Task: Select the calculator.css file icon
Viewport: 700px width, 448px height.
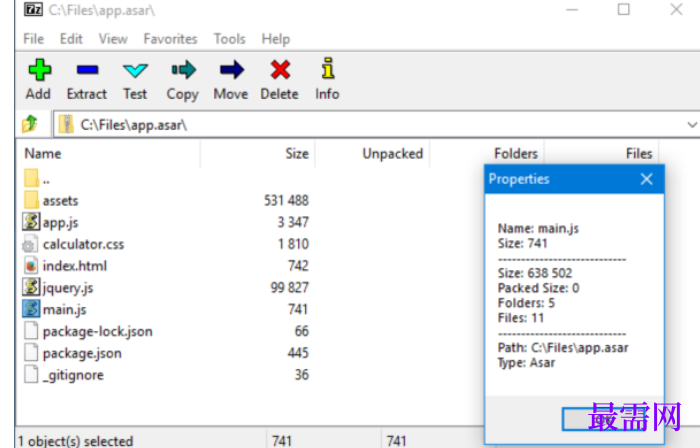Action: (30, 244)
